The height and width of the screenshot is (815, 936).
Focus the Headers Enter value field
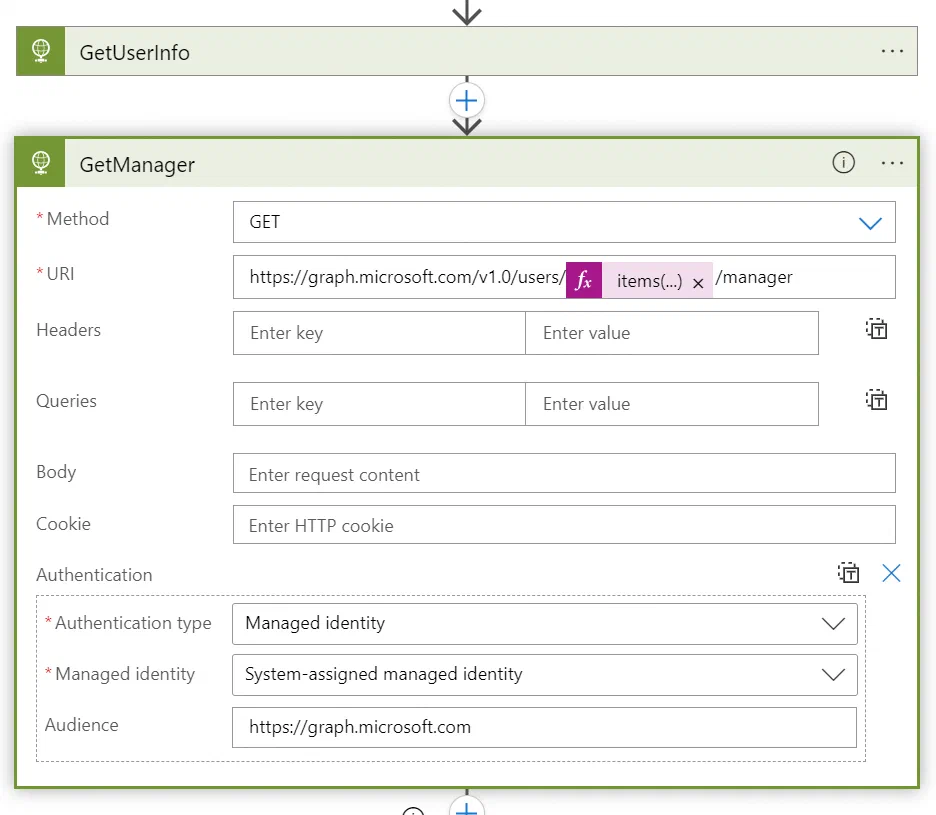pyautogui.click(x=672, y=333)
